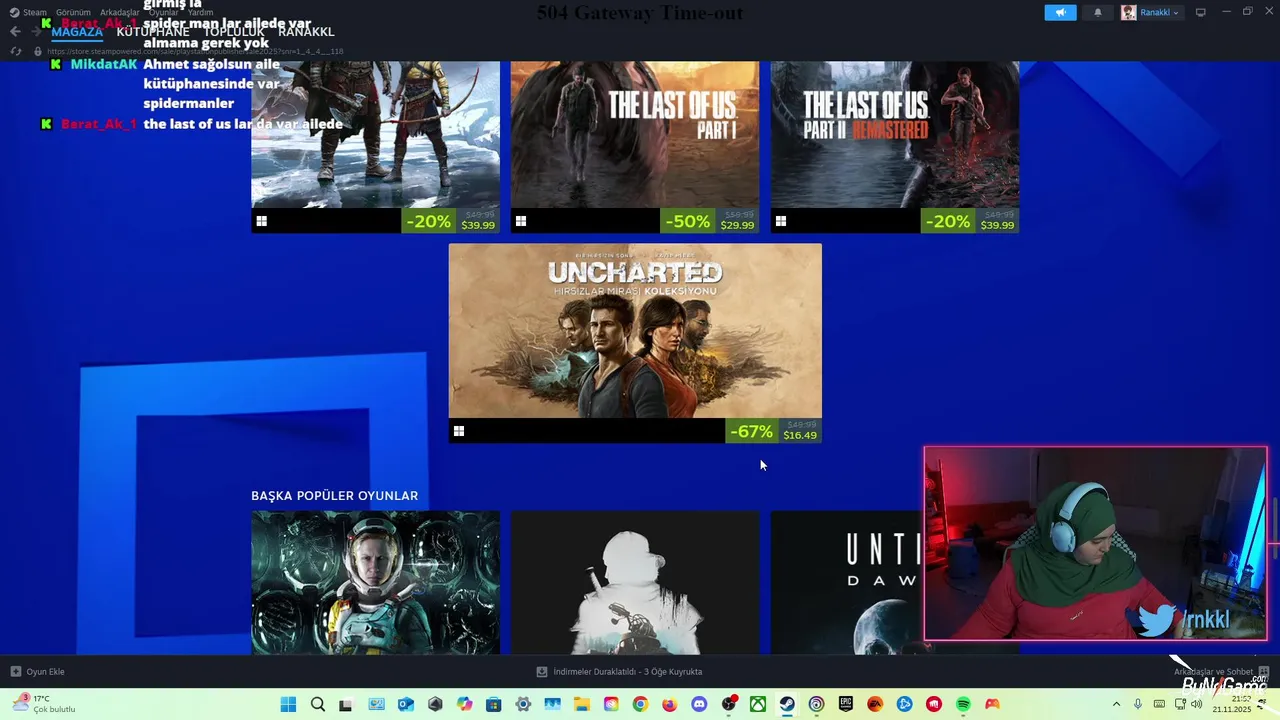Open Task View on the taskbar
This screenshot has width=1280, height=720.
(346, 704)
